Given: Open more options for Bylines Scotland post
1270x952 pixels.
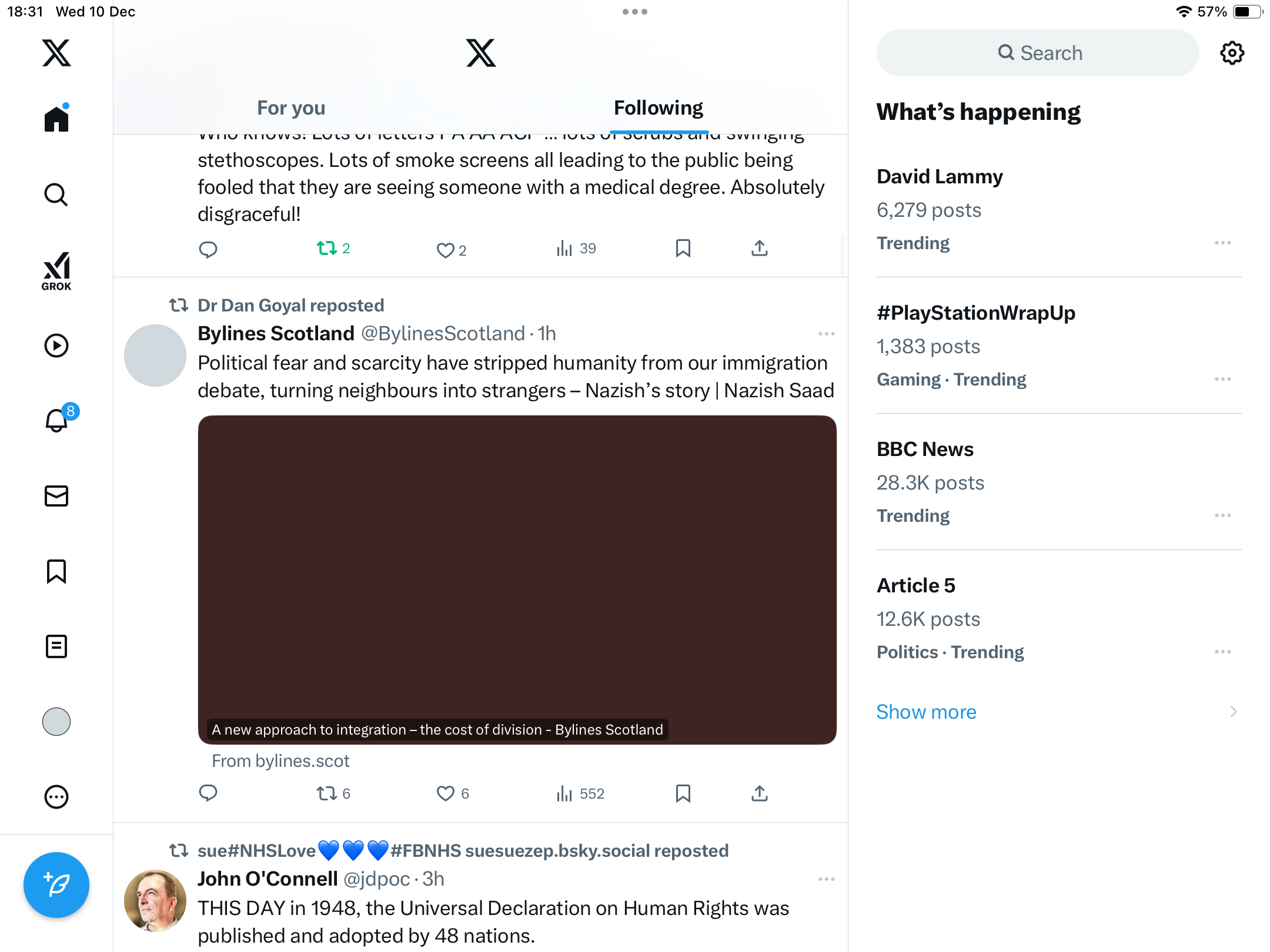Looking at the screenshot, I should tap(826, 334).
